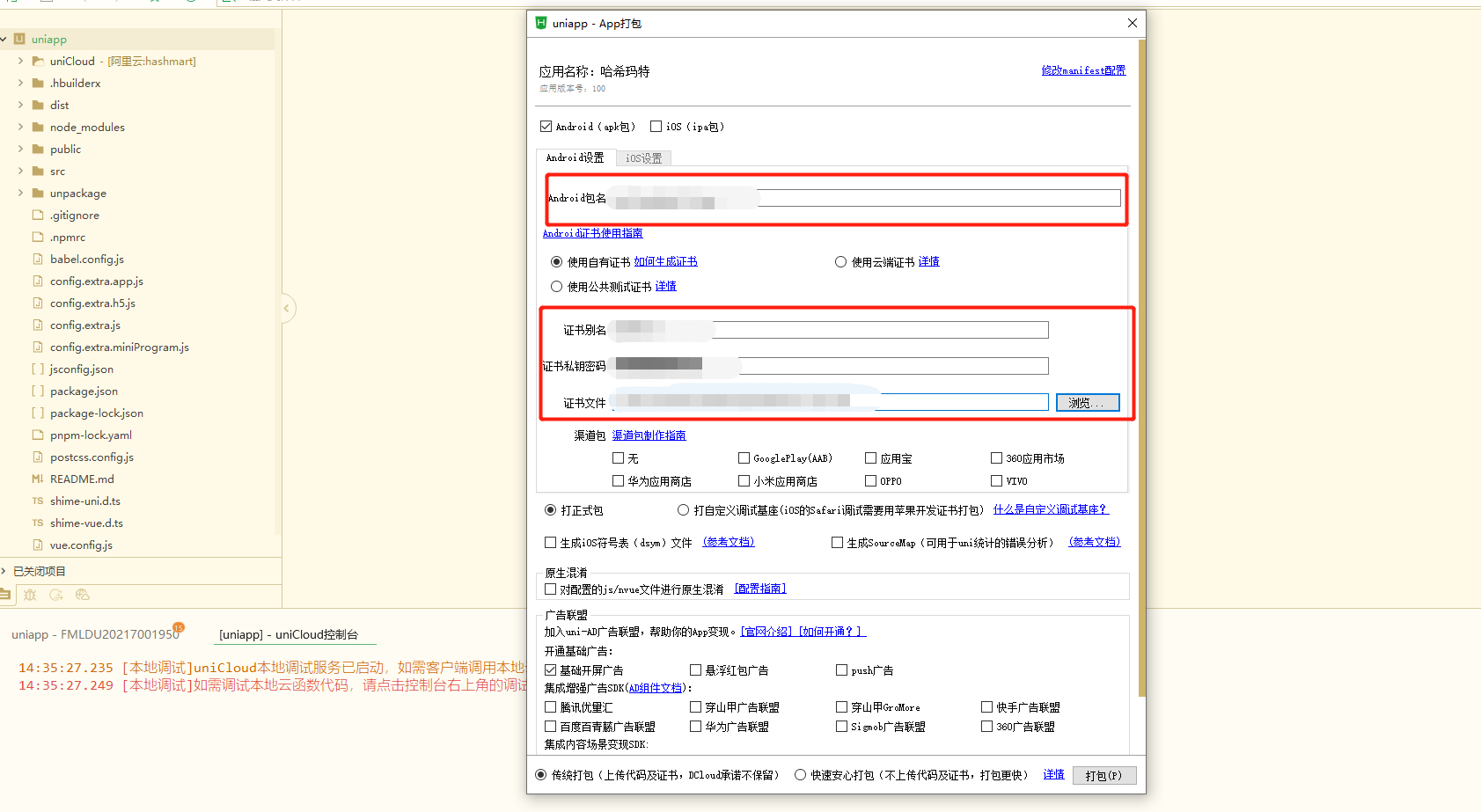Toggle the Android (apk包) checkbox
The image size is (1481, 812).
click(546, 127)
